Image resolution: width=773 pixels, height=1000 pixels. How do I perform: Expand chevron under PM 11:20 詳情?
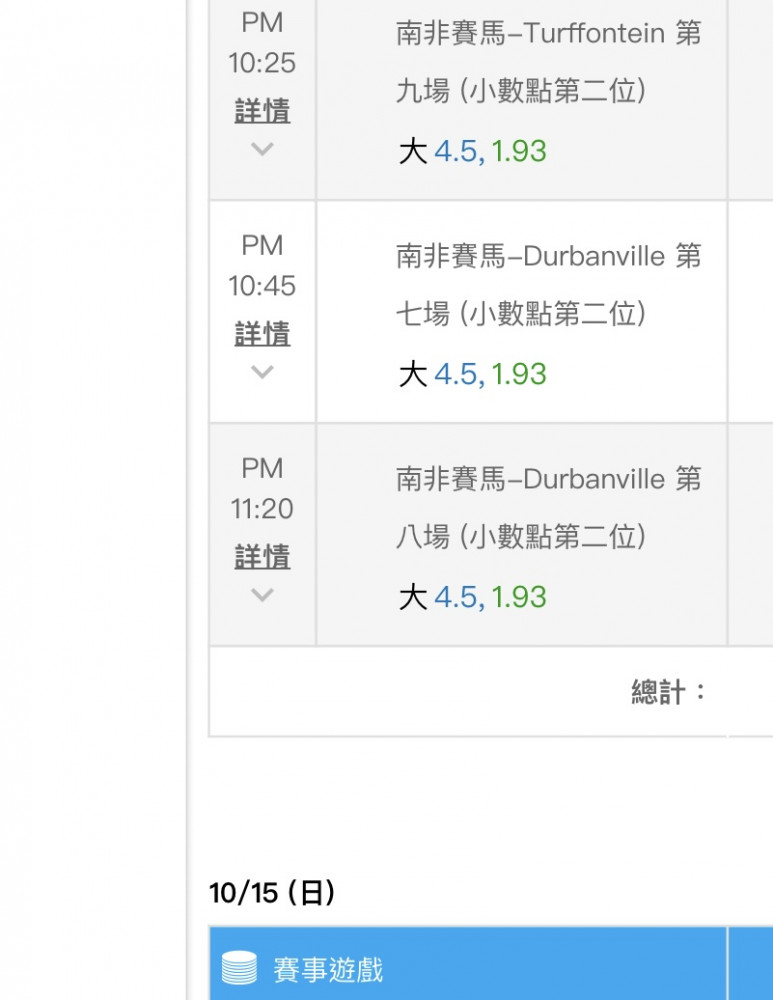click(x=262, y=595)
